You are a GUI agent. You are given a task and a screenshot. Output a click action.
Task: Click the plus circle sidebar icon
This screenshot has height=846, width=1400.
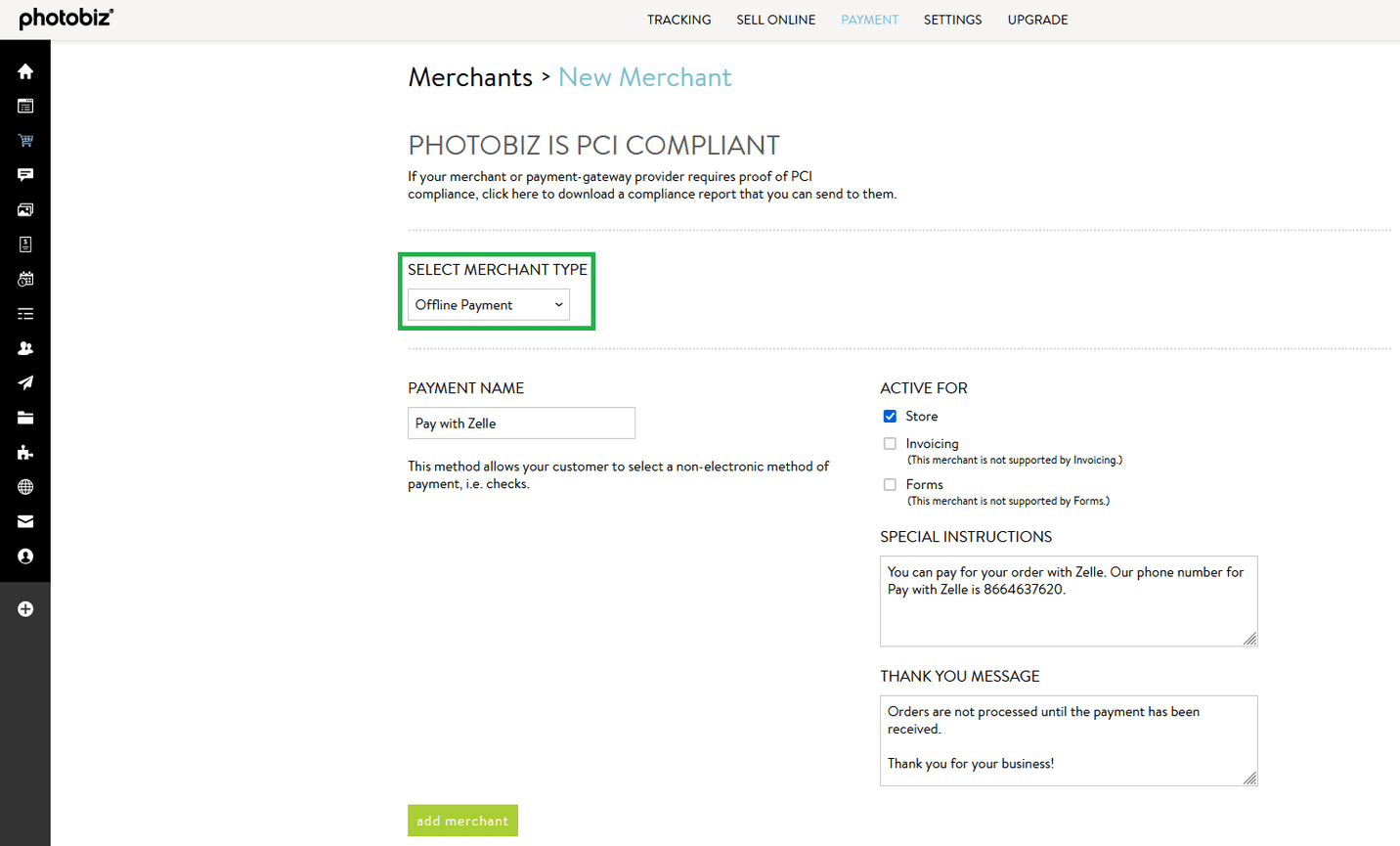[25, 609]
